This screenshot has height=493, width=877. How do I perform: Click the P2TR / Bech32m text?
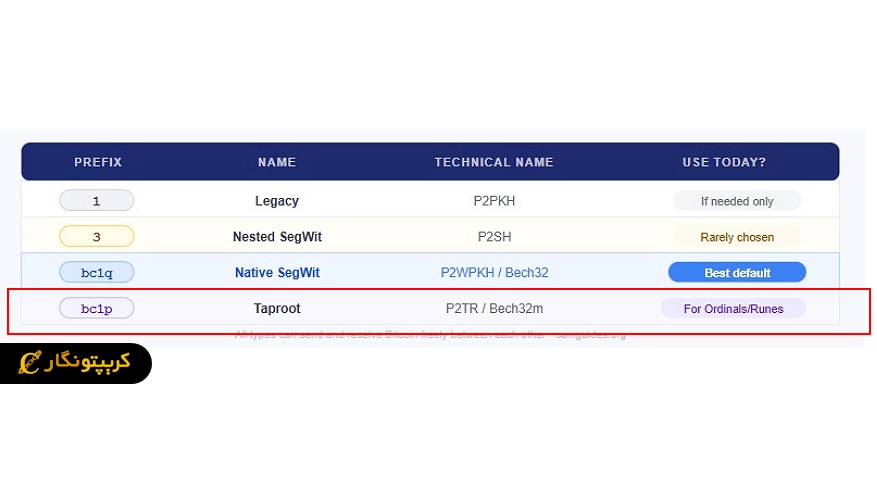point(494,308)
